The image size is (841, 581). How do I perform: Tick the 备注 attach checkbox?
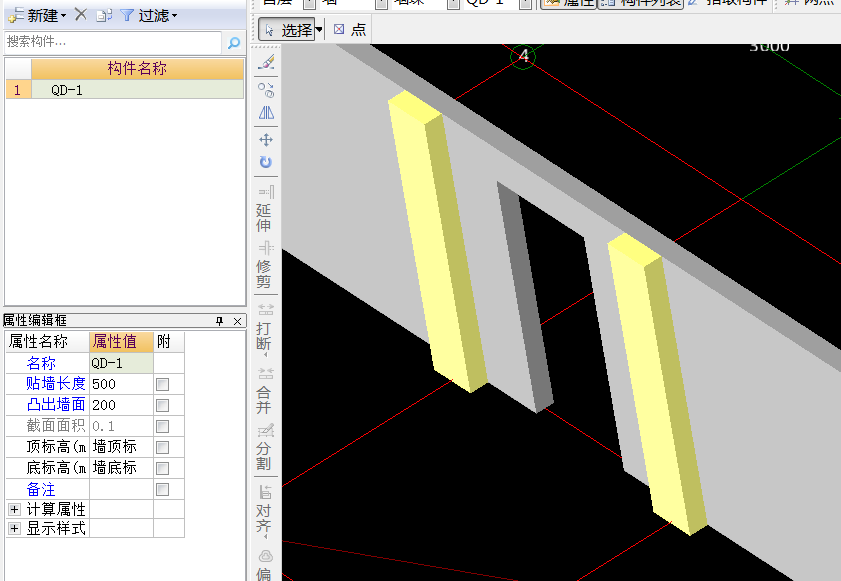point(163,489)
